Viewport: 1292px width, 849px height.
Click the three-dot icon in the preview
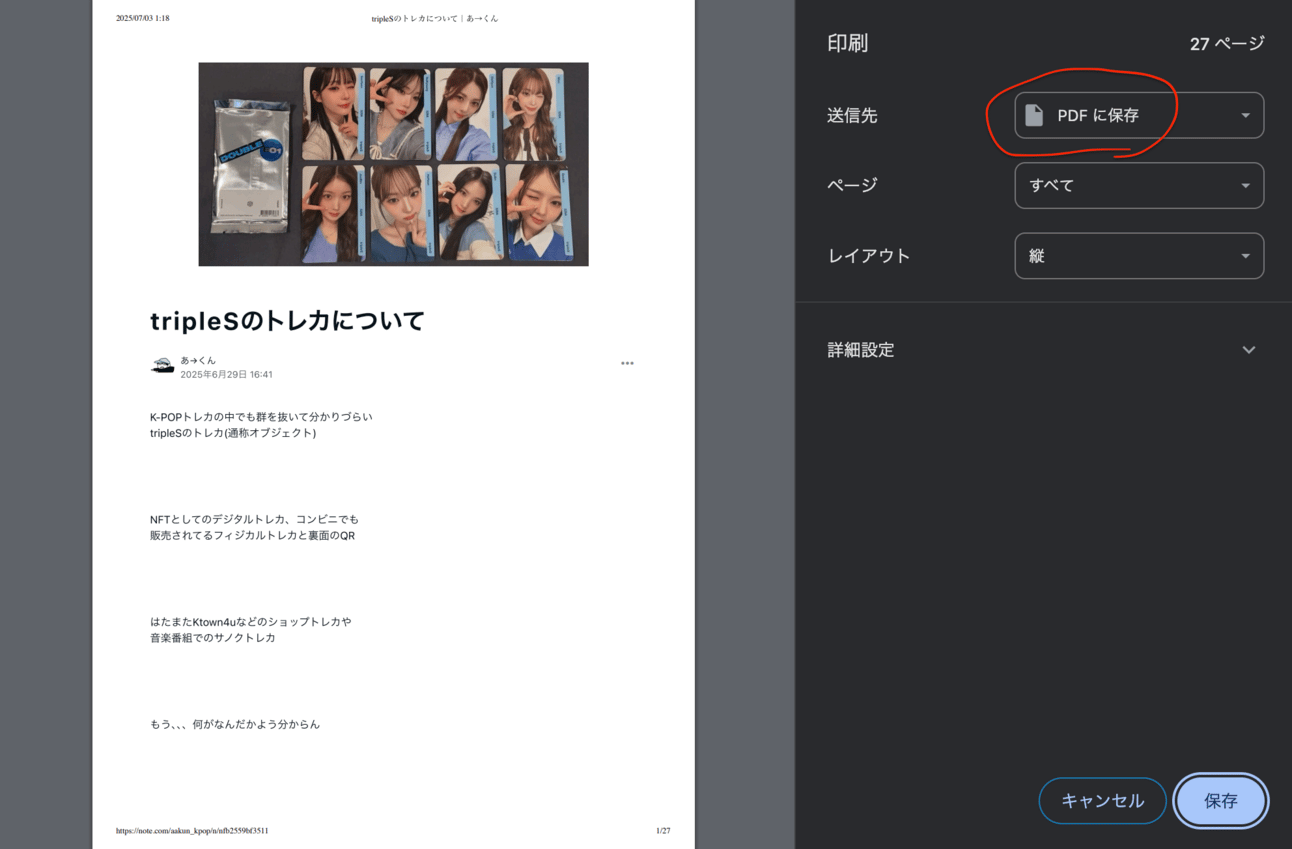point(627,363)
